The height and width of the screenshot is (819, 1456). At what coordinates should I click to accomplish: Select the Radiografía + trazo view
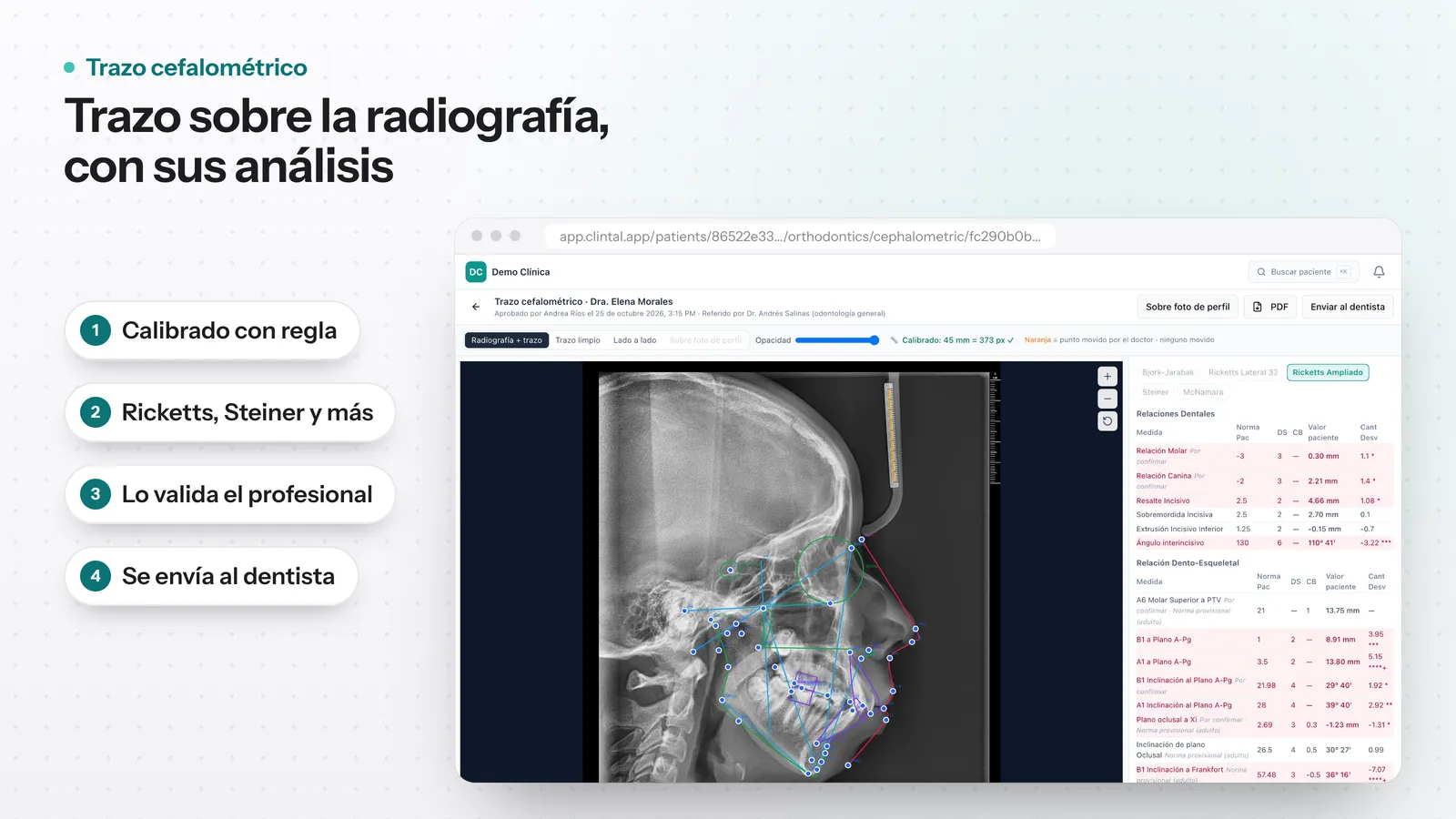click(506, 340)
